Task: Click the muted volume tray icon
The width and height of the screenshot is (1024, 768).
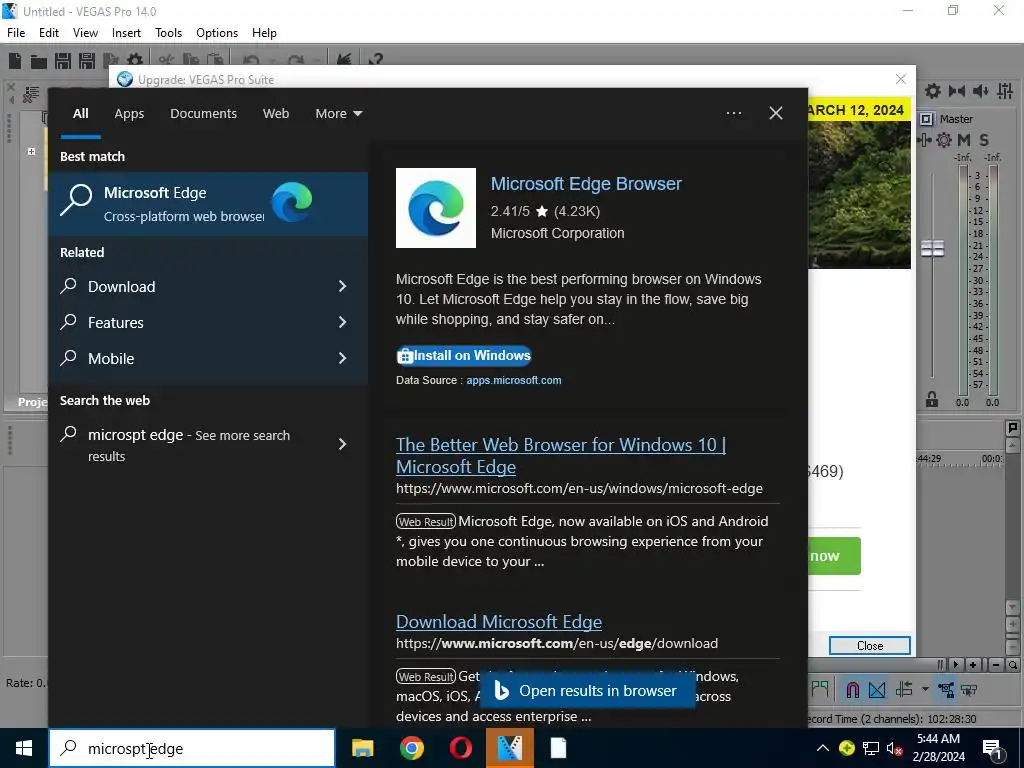Action: [894, 748]
